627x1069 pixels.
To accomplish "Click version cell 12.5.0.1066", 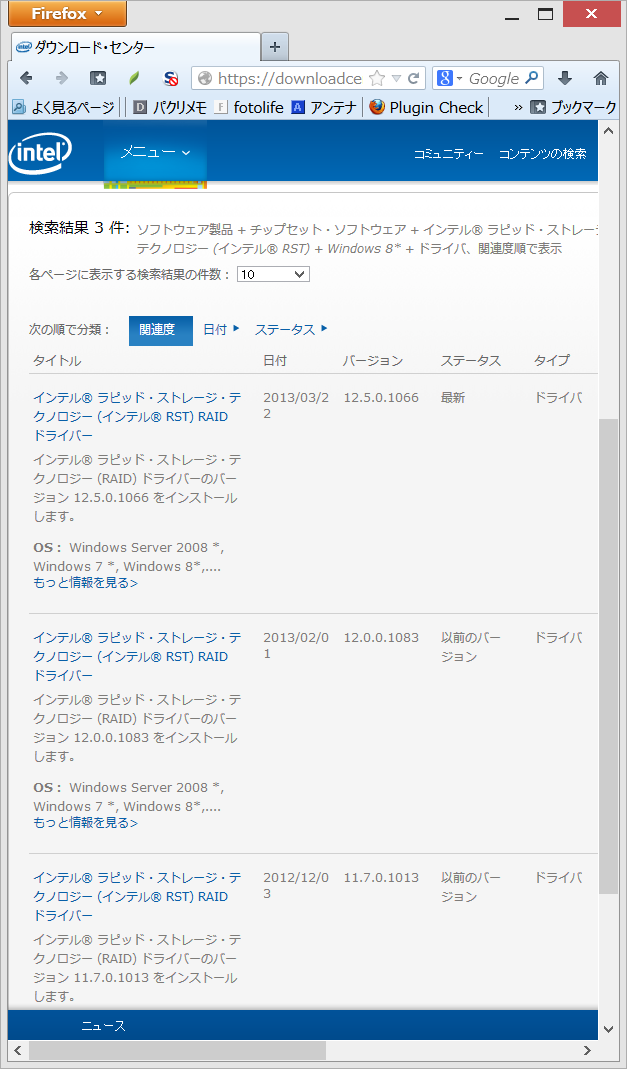I will [x=381, y=397].
